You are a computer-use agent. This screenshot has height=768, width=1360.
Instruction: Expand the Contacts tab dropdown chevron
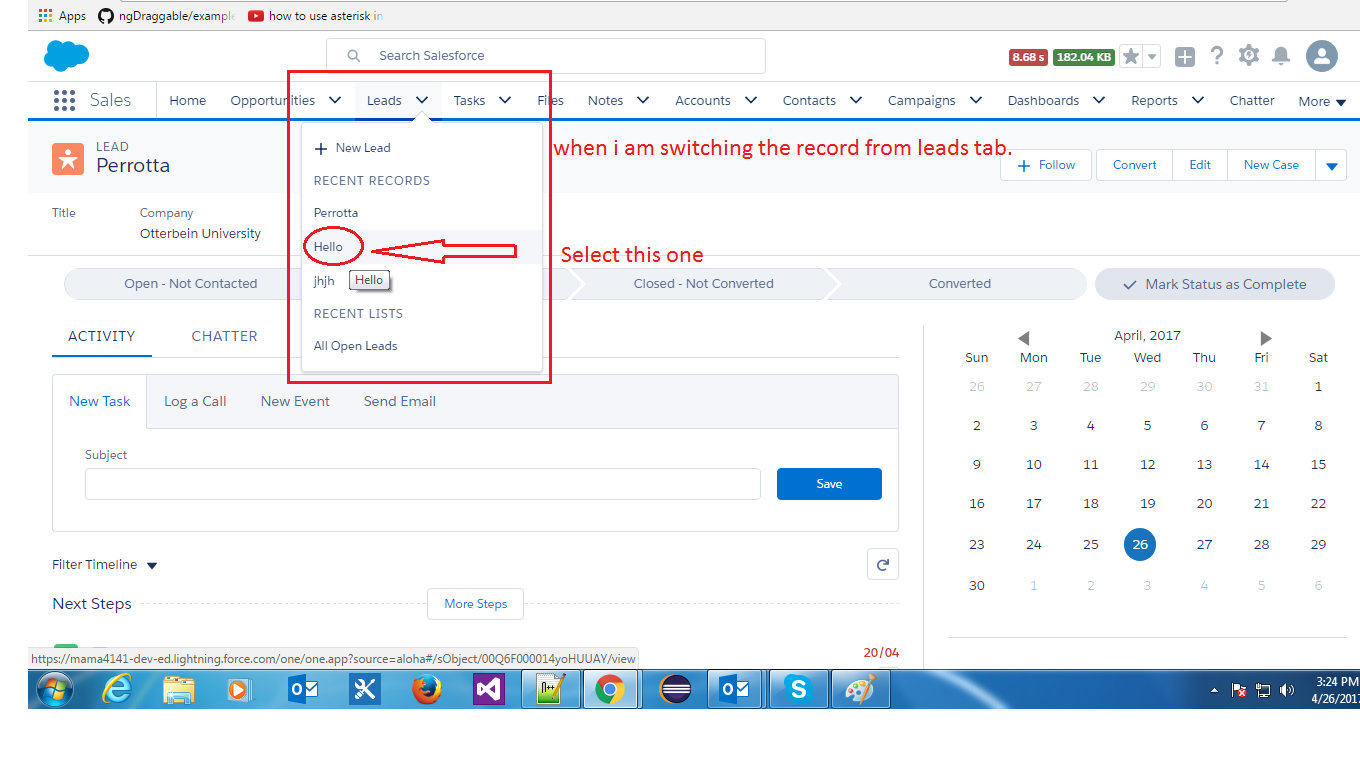click(855, 100)
